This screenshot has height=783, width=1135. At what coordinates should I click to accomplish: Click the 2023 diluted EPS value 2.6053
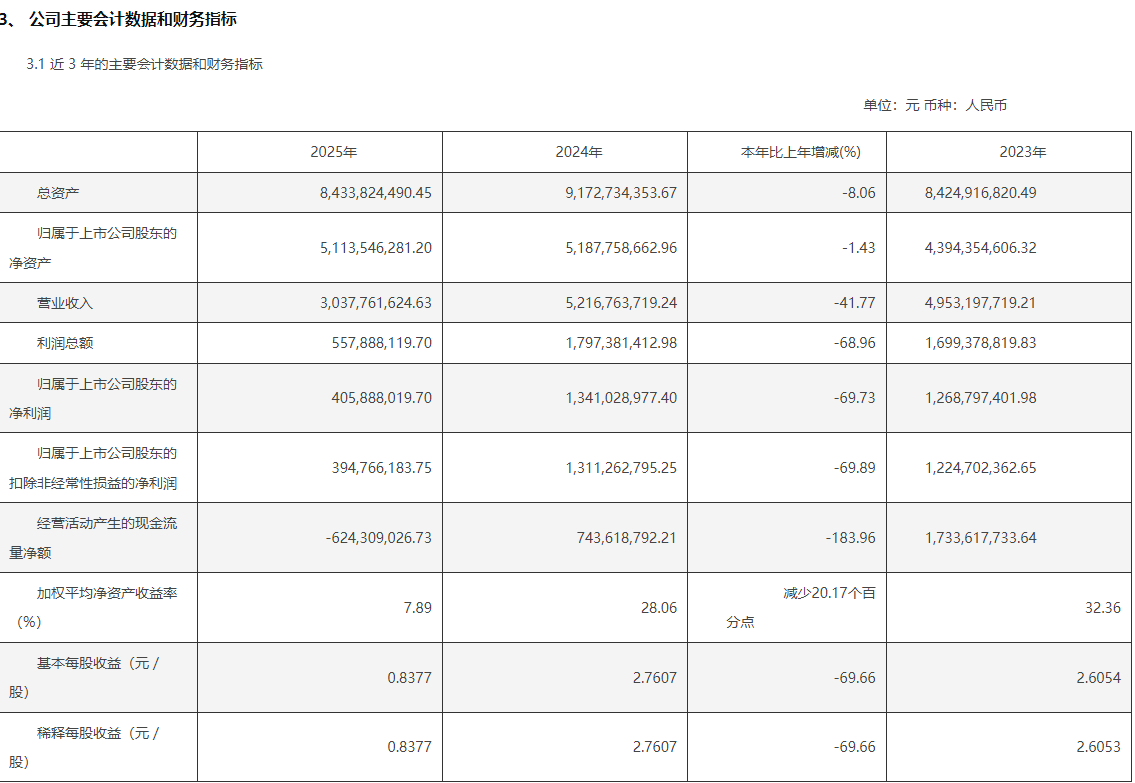click(x=1099, y=747)
